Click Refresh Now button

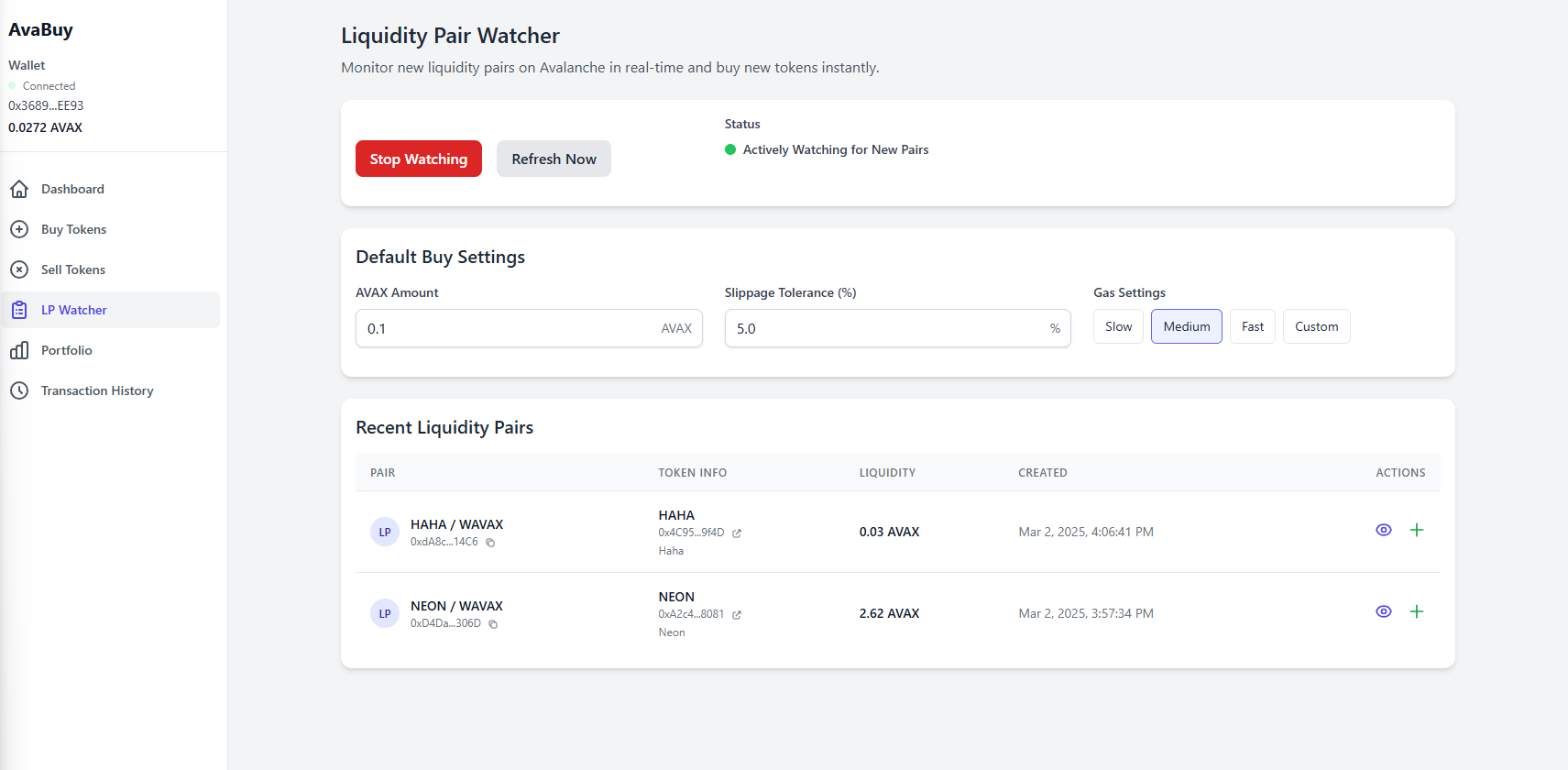tap(554, 159)
